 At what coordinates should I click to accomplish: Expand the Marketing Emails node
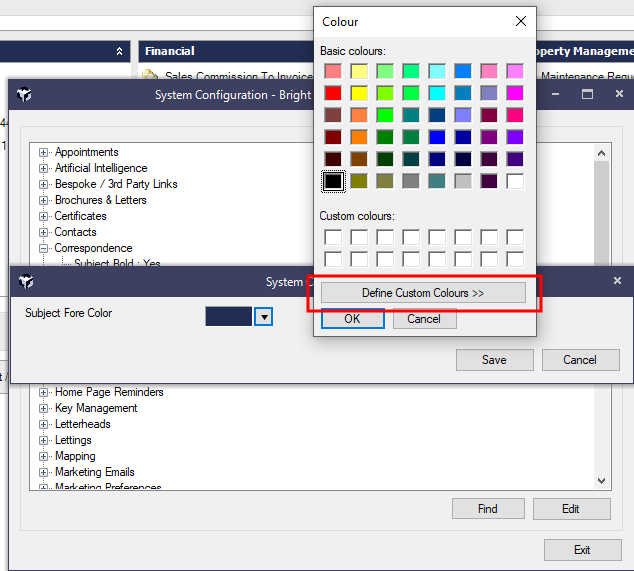point(44,473)
